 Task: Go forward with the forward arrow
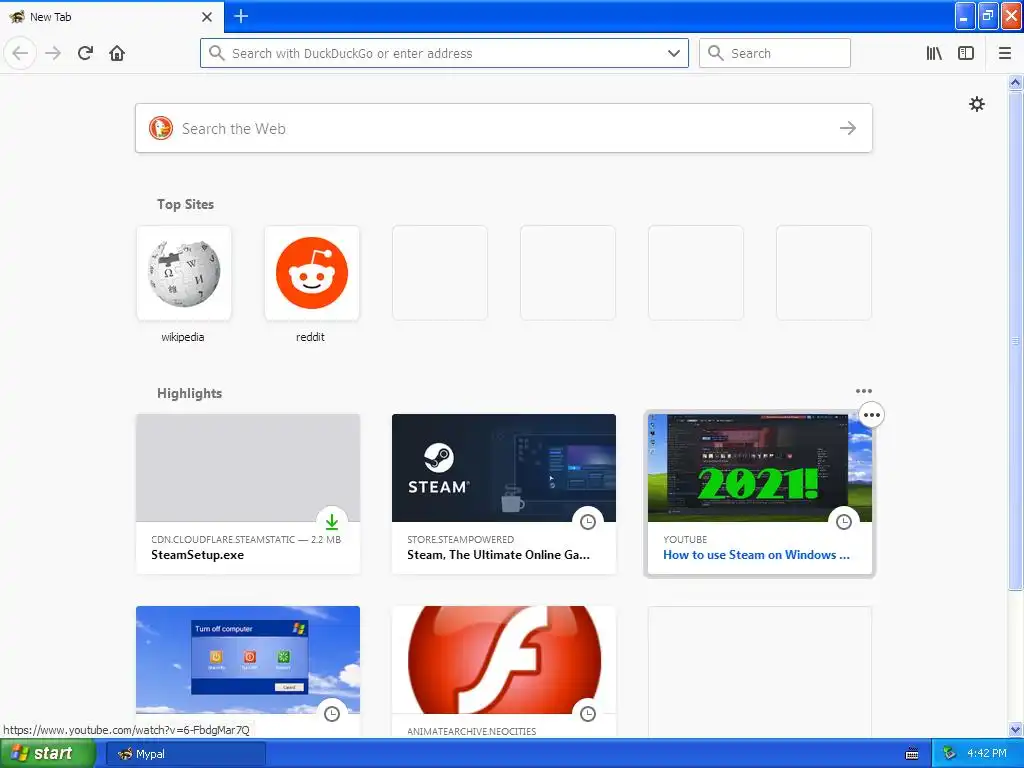click(x=53, y=53)
